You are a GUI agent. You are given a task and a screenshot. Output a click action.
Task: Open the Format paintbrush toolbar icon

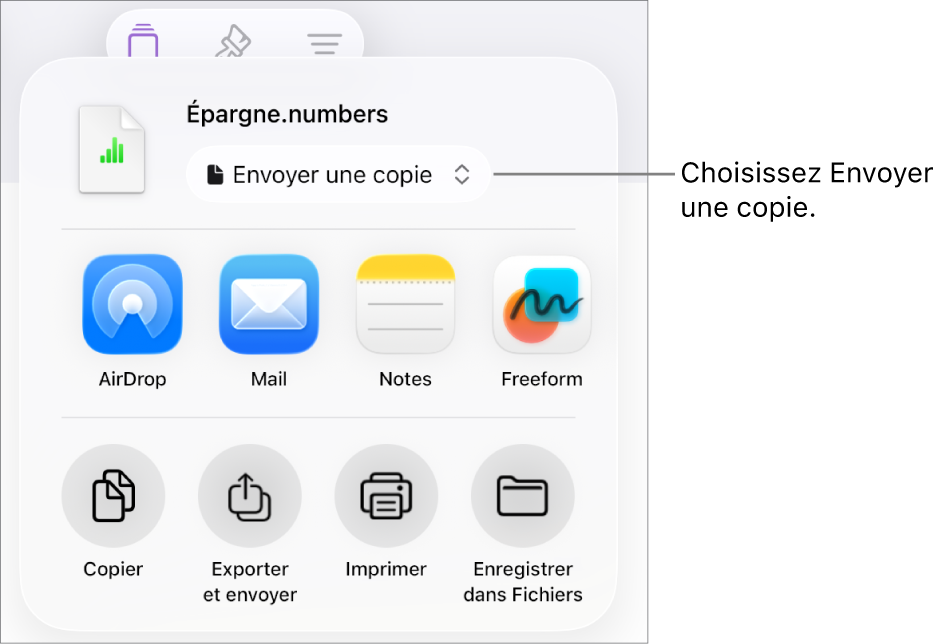pos(234,41)
